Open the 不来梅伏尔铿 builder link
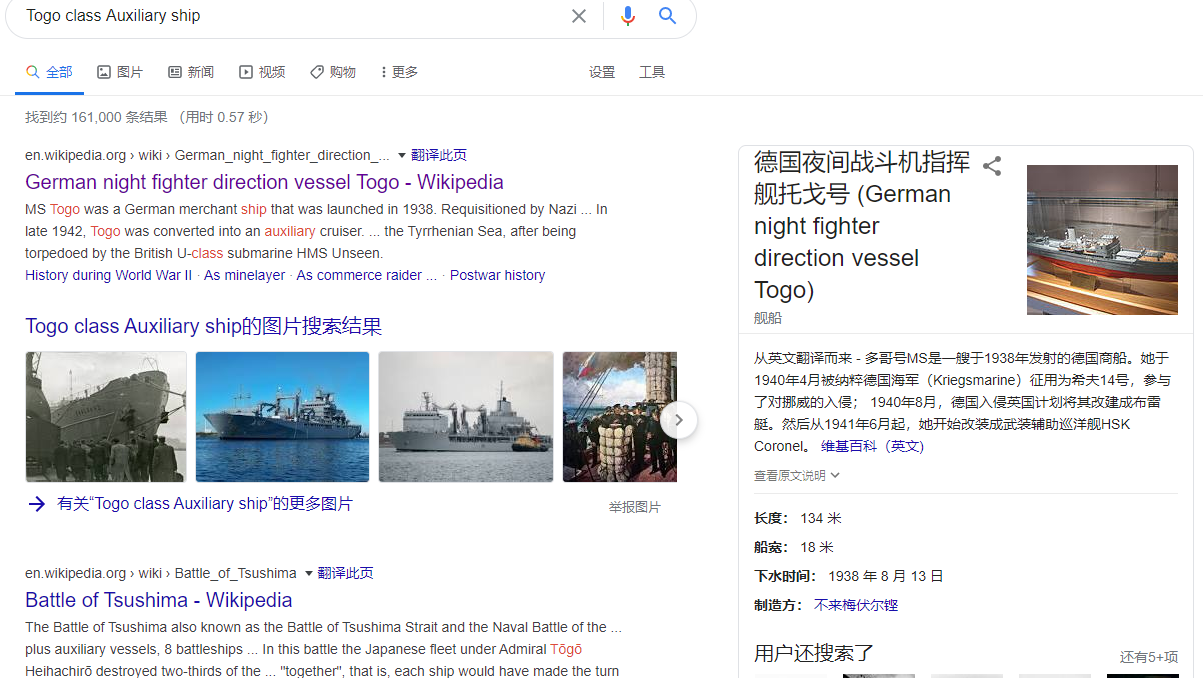Image resolution: width=1203 pixels, height=678 pixels. 856,605
